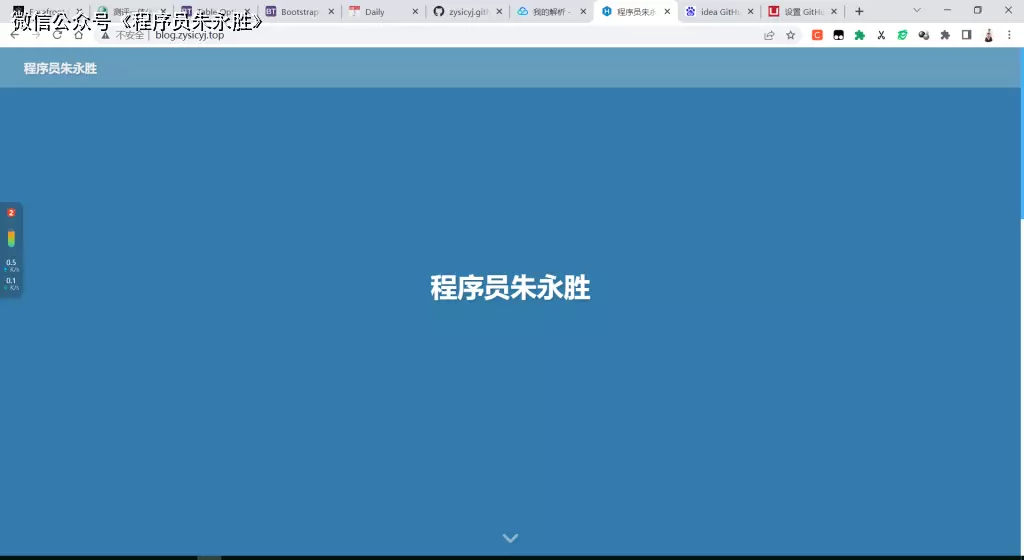Viewport: 1024px width, 560px height.
Task: Switch to the Bootstrap tab
Action: coord(298,12)
